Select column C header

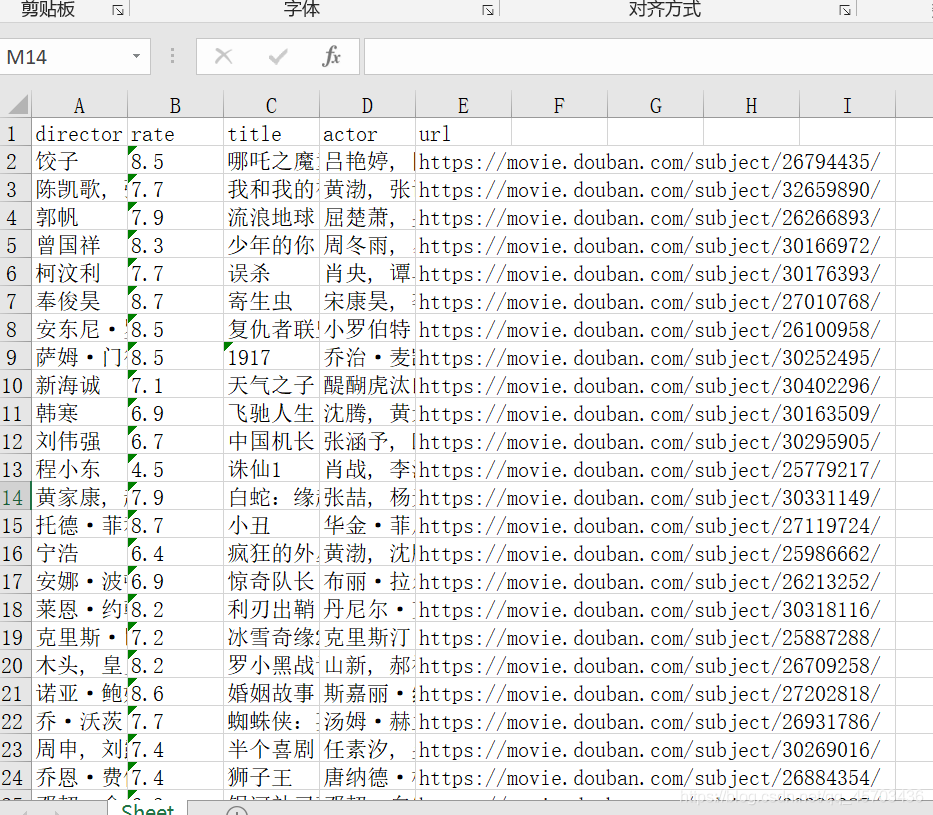(271, 105)
